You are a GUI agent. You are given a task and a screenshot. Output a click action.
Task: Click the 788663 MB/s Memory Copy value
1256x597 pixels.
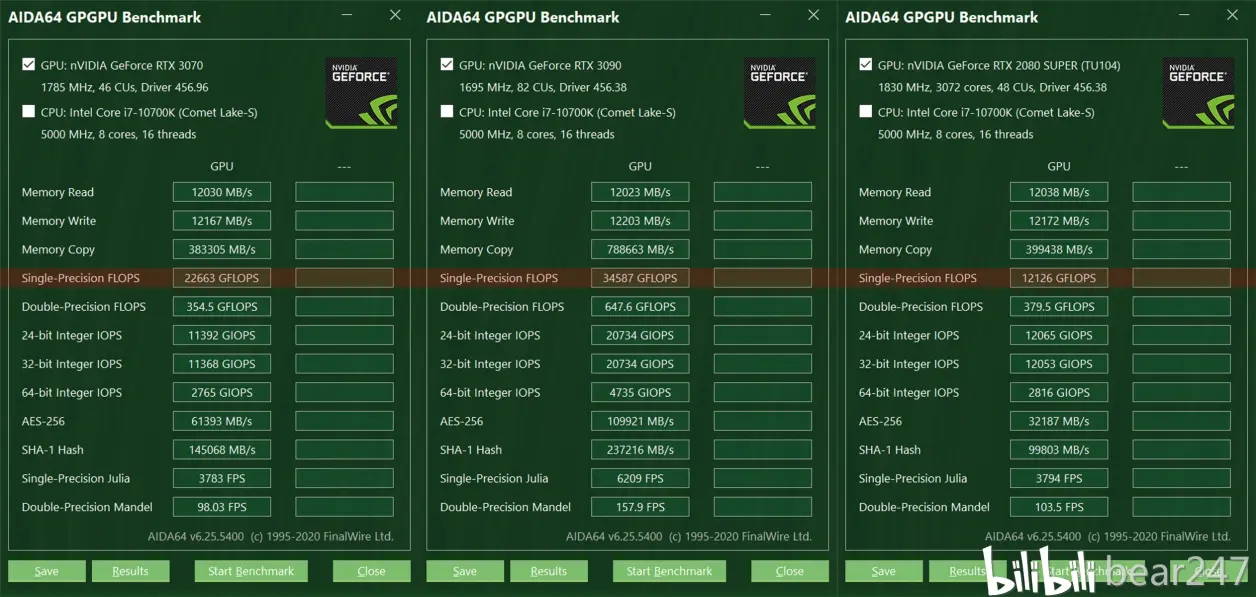coord(640,249)
